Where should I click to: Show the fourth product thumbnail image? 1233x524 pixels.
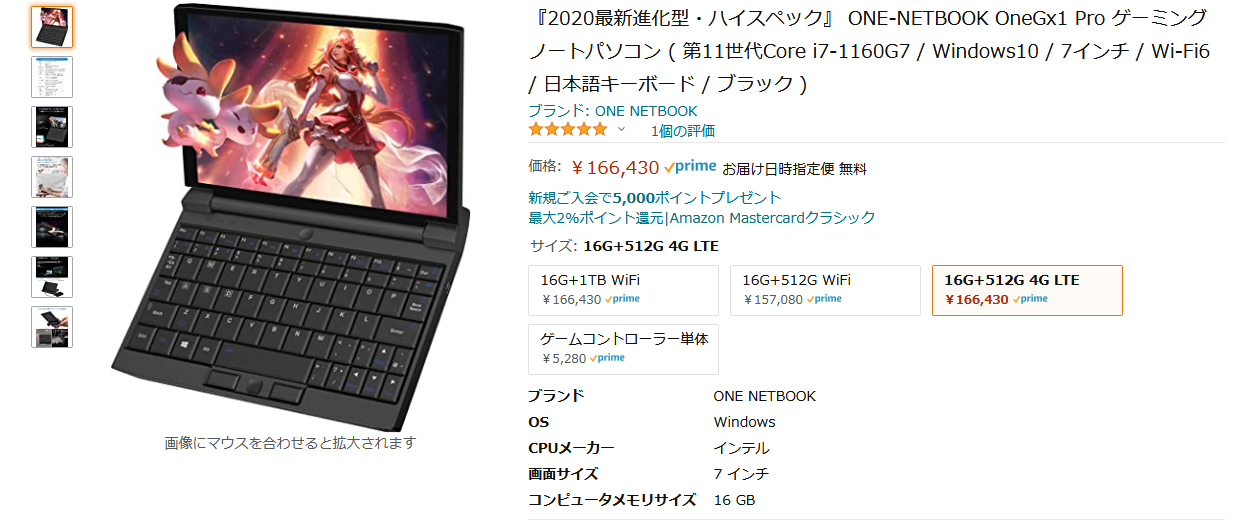(52, 177)
